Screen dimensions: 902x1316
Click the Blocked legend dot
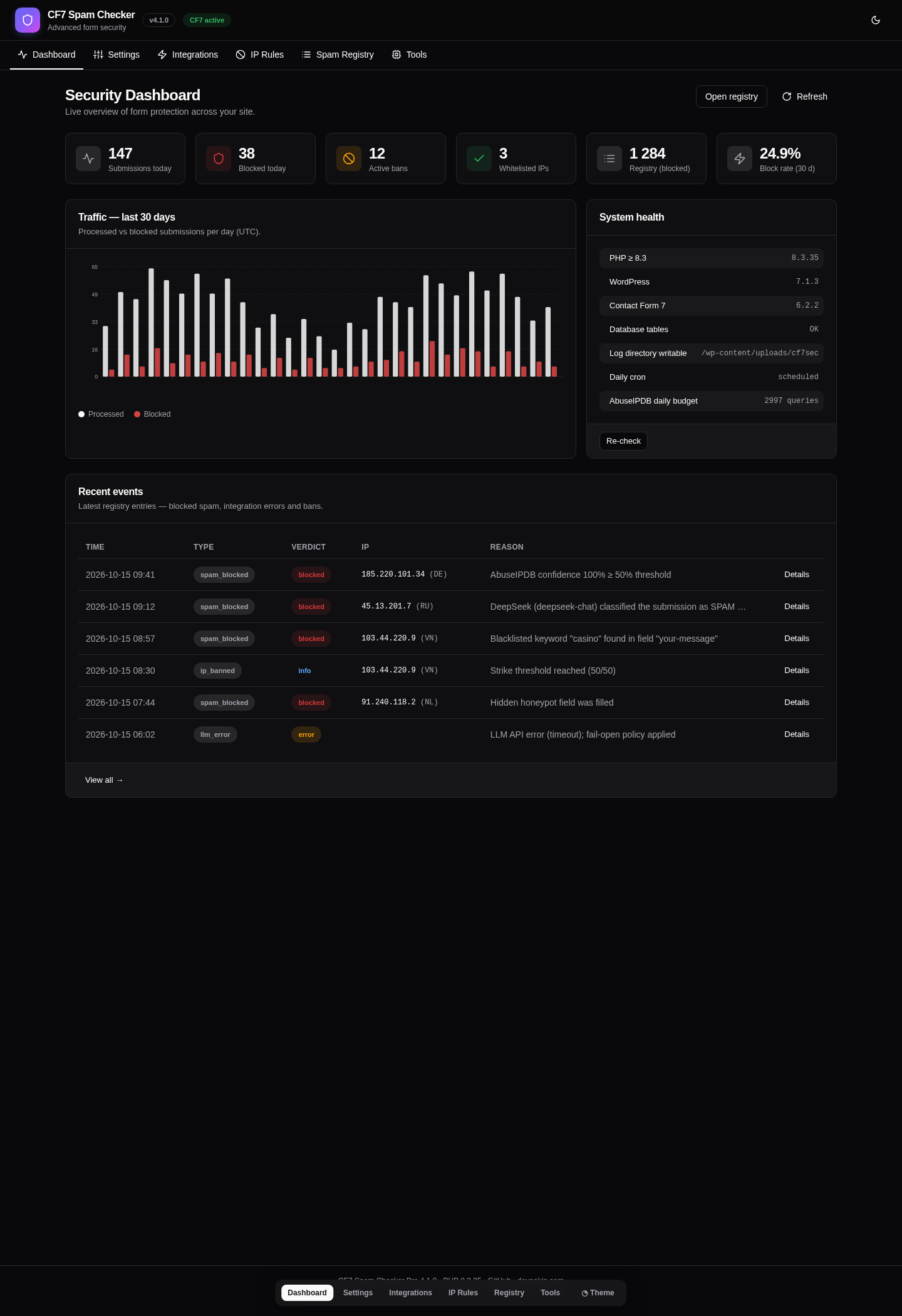(x=137, y=414)
